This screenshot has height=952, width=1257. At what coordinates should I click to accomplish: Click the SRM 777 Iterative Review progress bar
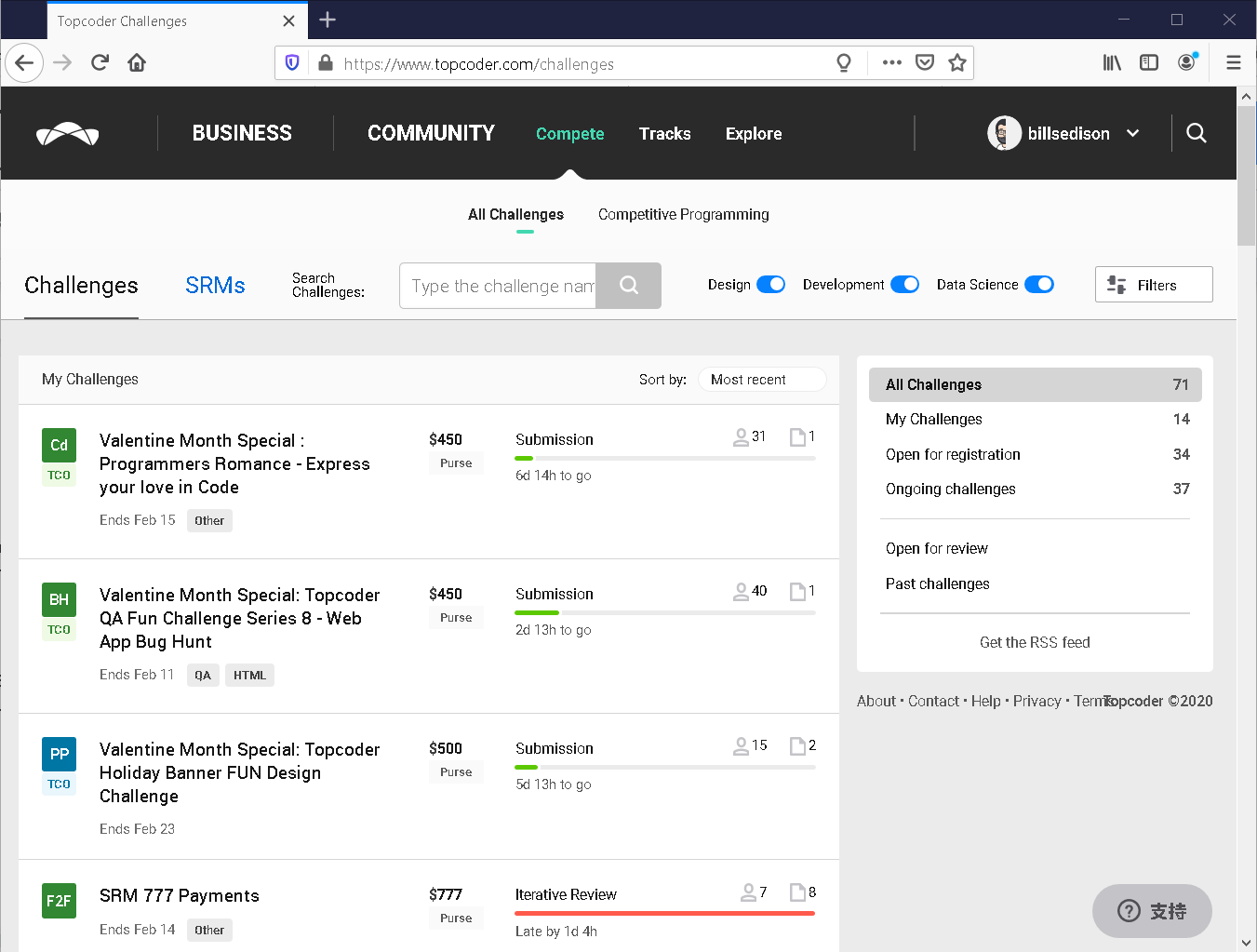pos(665,914)
